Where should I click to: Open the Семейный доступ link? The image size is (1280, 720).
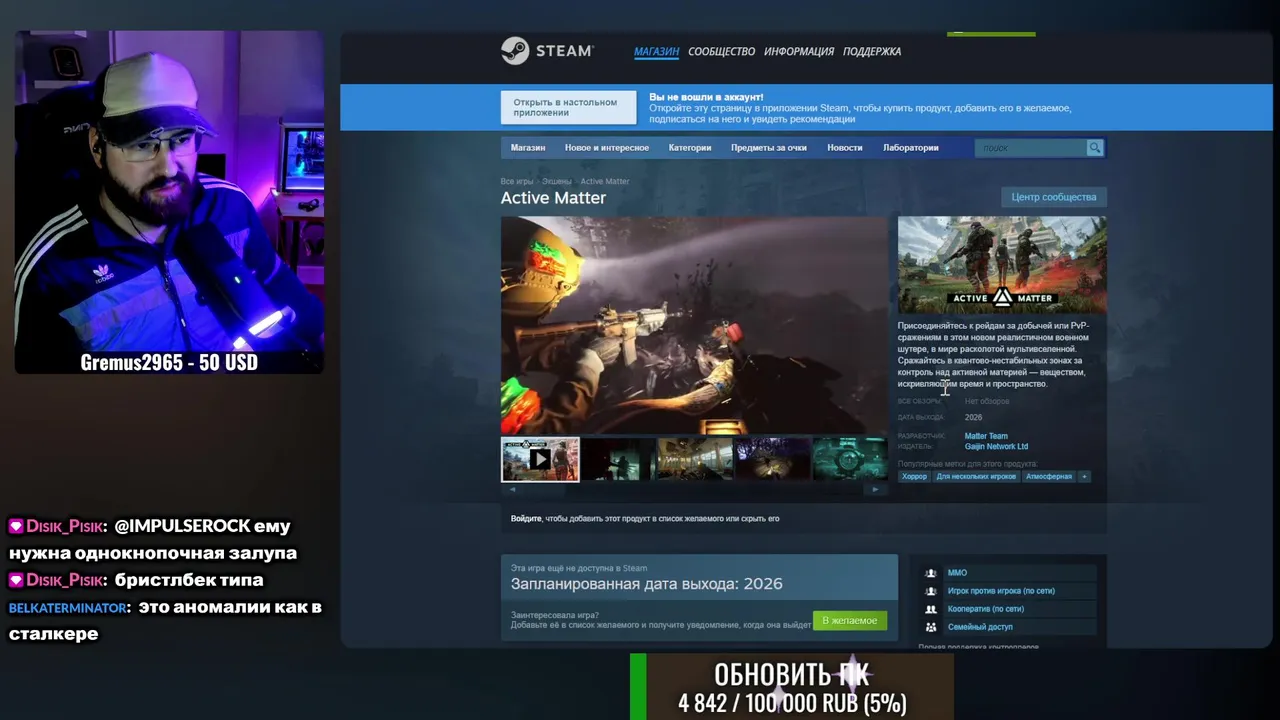[x=980, y=627]
